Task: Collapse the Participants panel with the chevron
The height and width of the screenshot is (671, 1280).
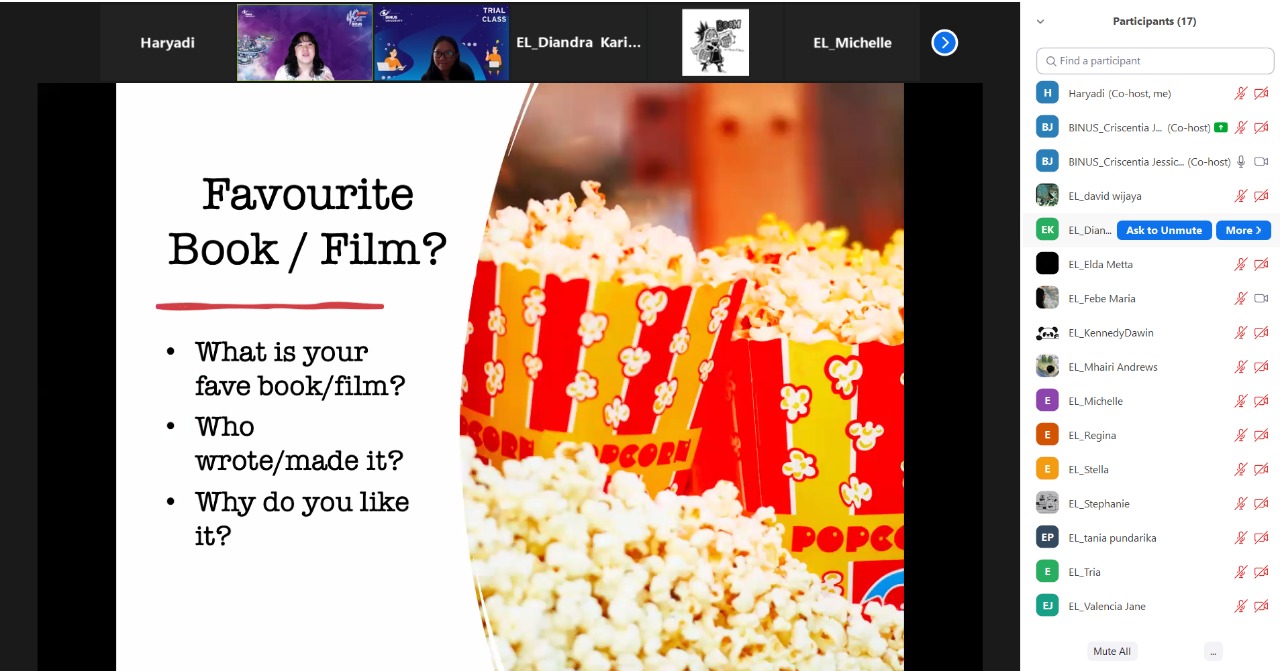Action: (x=1040, y=21)
